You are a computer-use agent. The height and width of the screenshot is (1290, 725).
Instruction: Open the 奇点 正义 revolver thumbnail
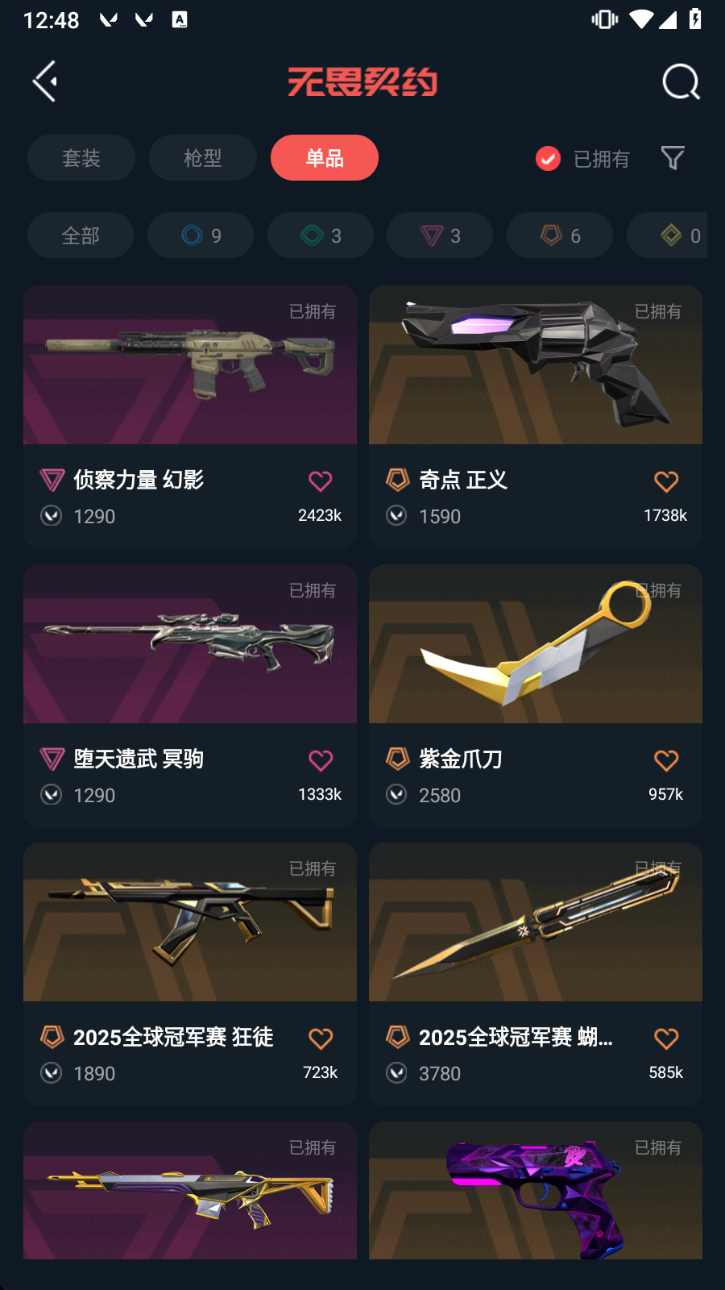click(535, 364)
